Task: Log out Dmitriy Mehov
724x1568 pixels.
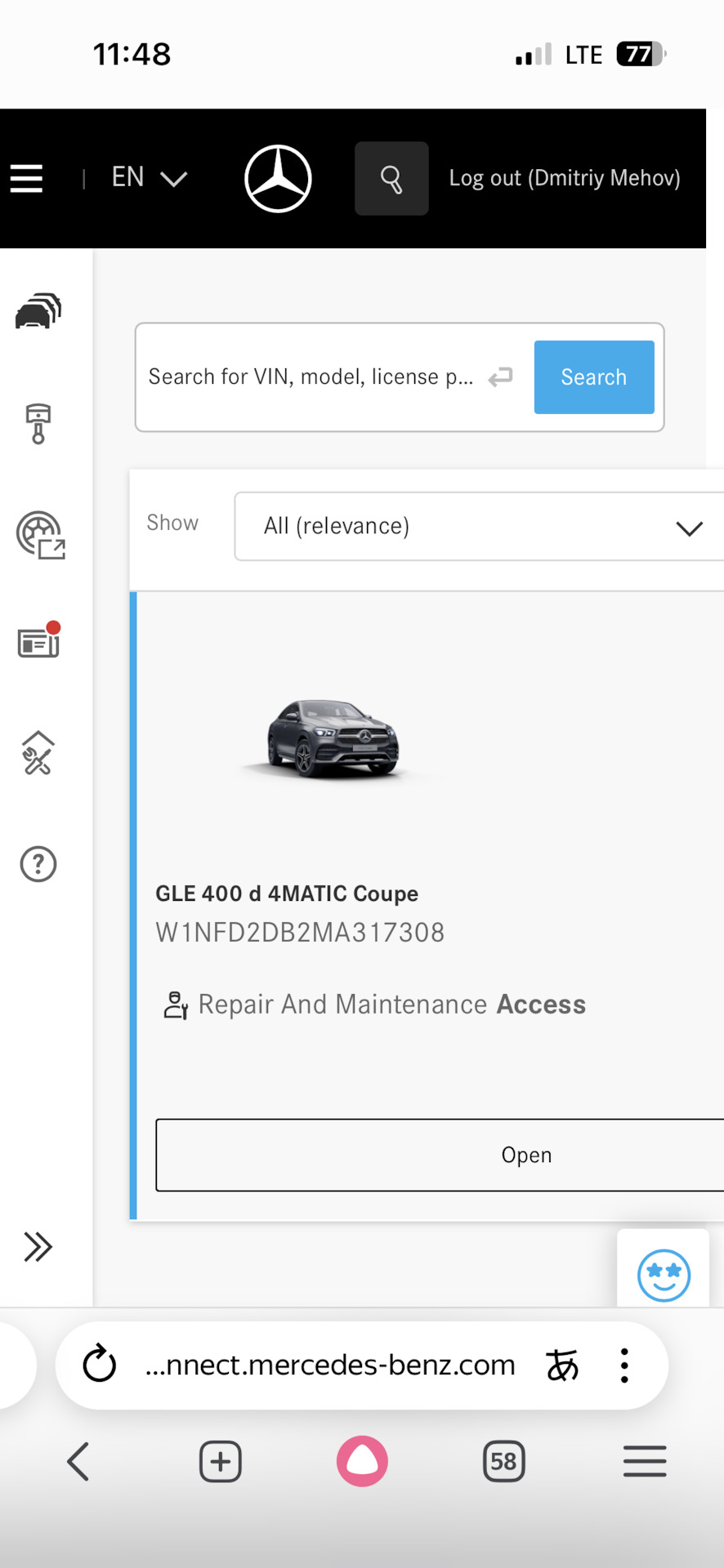Action: pyautogui.click(x=565, y=178)
